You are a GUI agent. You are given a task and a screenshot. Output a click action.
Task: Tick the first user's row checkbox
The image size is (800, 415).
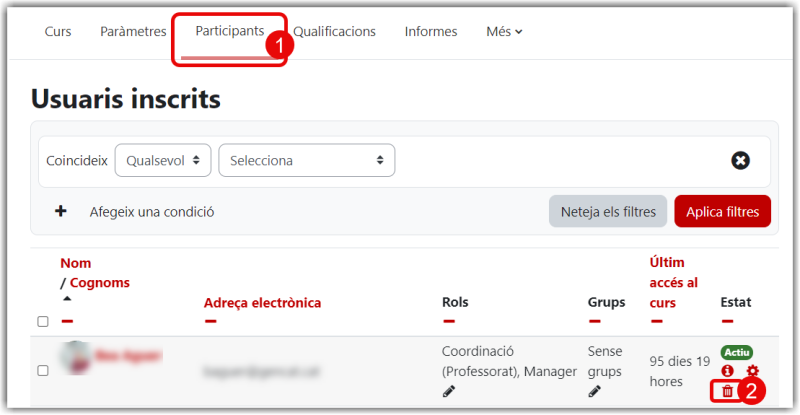[x=43, y=371]
